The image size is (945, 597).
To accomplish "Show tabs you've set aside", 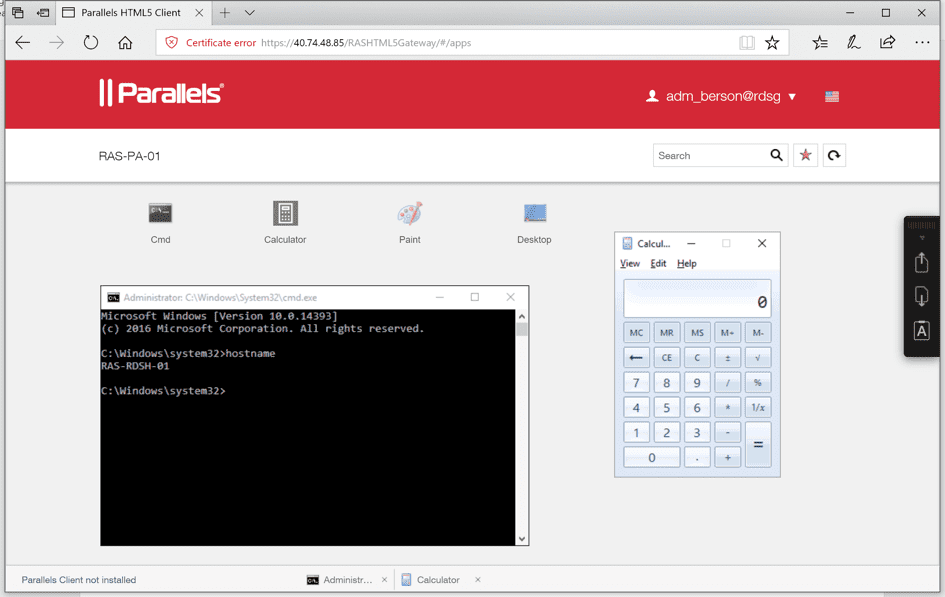I will [17, 12].
